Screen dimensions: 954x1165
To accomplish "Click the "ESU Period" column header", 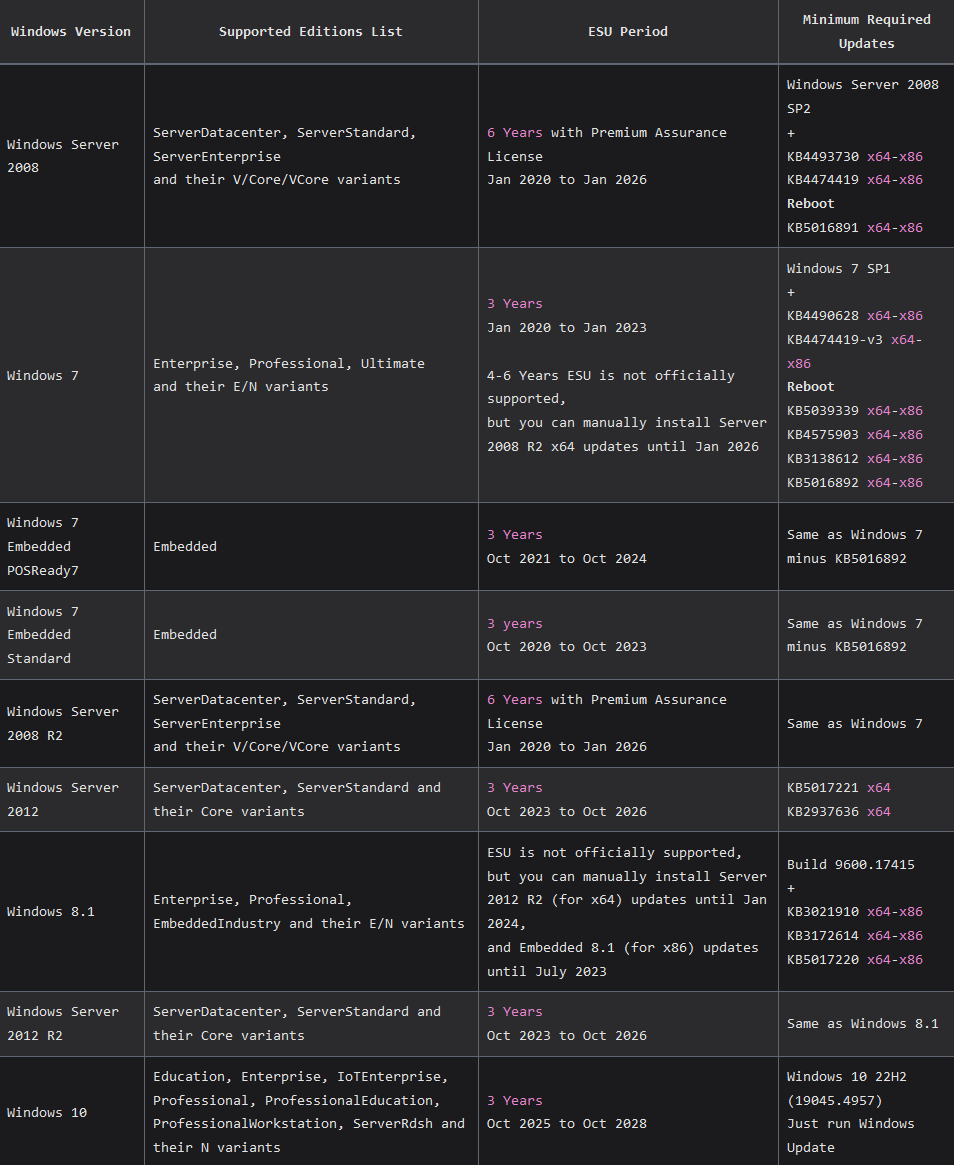I will (x=628, y=32).
